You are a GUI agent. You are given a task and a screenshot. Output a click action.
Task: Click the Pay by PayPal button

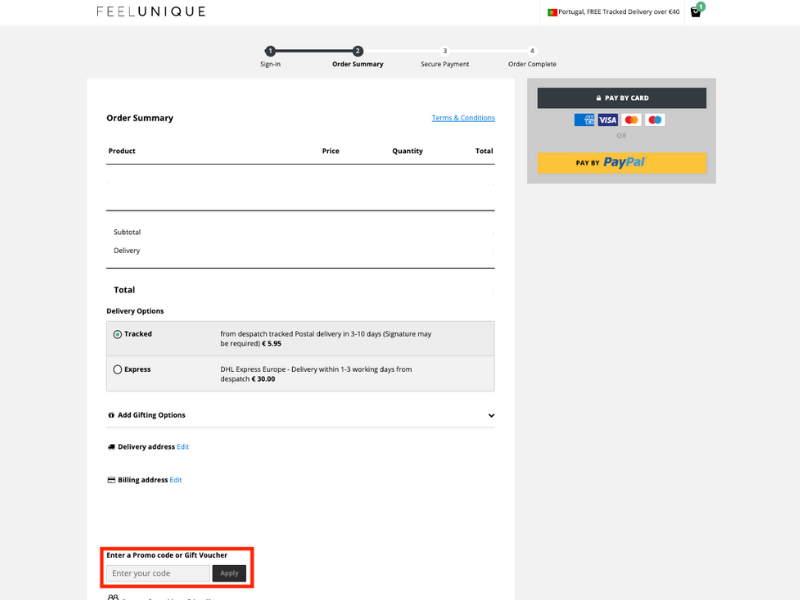621,163
